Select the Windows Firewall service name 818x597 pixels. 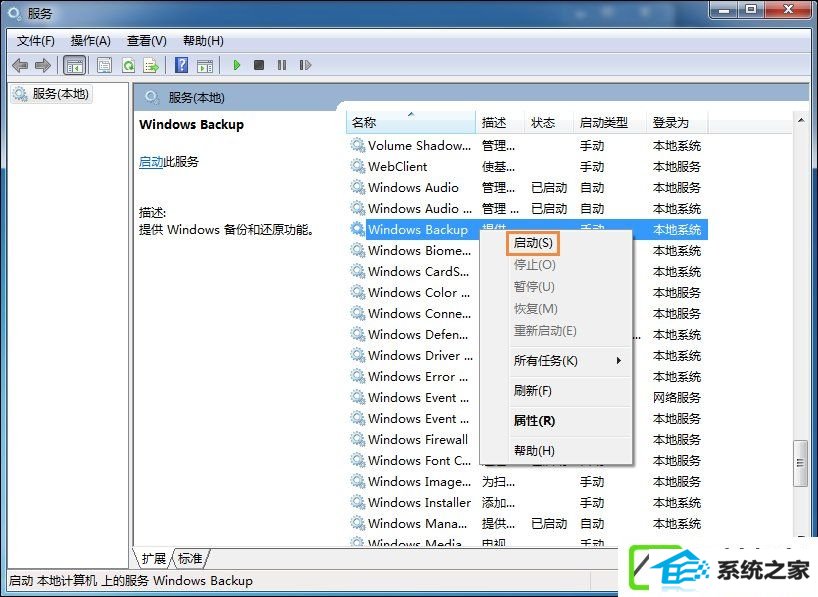click(418, 439)
